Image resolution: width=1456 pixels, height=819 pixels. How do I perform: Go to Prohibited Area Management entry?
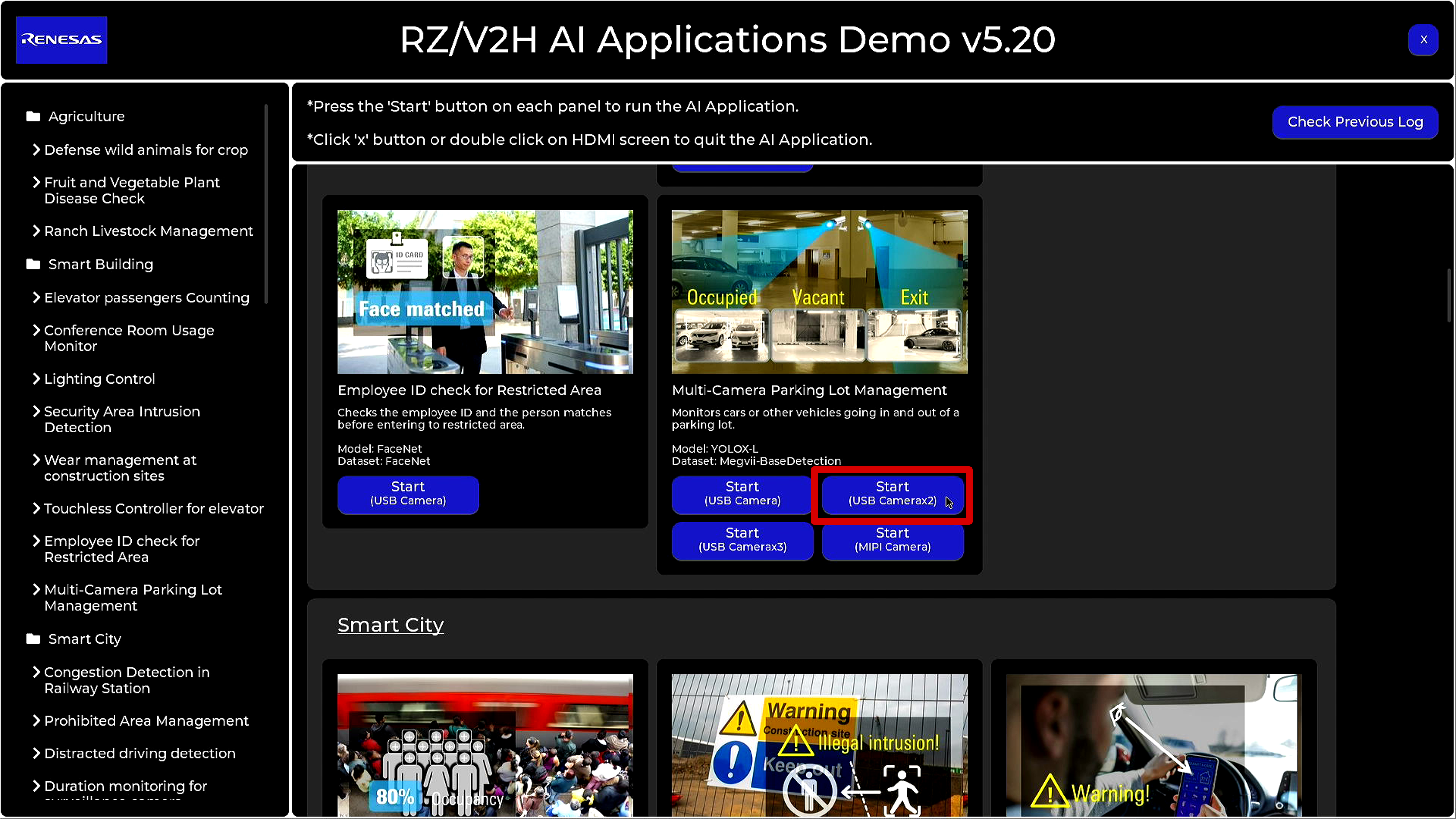click(x=146, y=721)
